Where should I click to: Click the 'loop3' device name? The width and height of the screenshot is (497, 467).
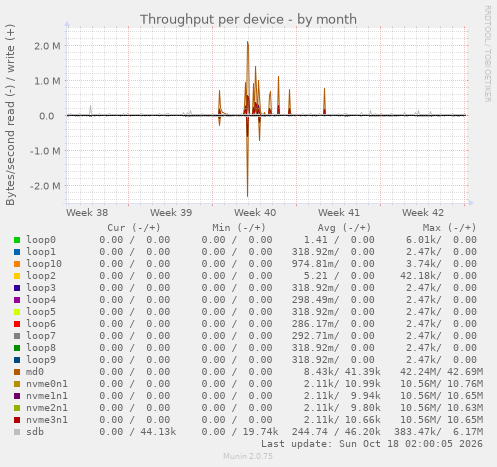pyautogui.click(x=41, y=288)
